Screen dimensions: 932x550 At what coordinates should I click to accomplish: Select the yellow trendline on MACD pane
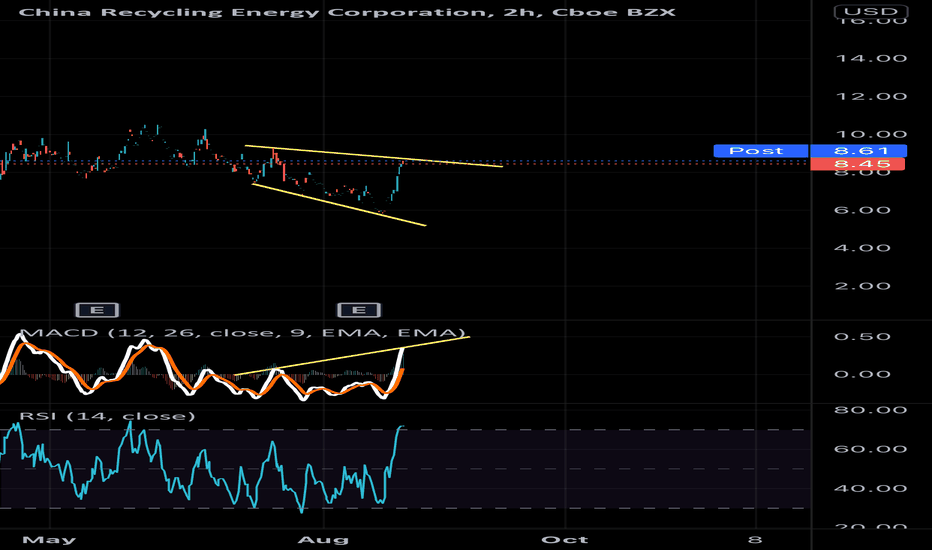(352, 356)
